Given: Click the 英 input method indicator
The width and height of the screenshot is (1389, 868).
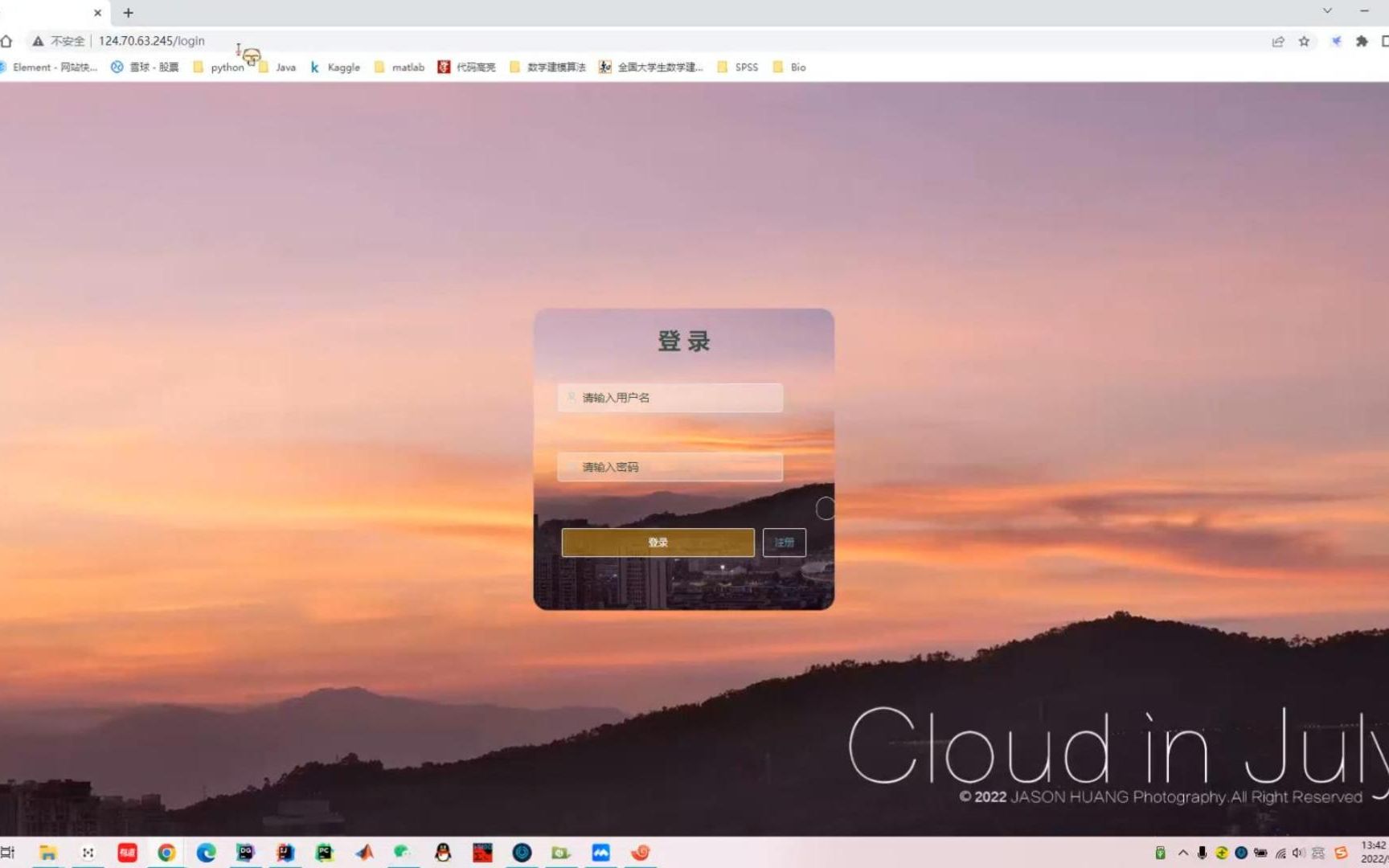Looking at the screenshot, I should (1318, 853).
